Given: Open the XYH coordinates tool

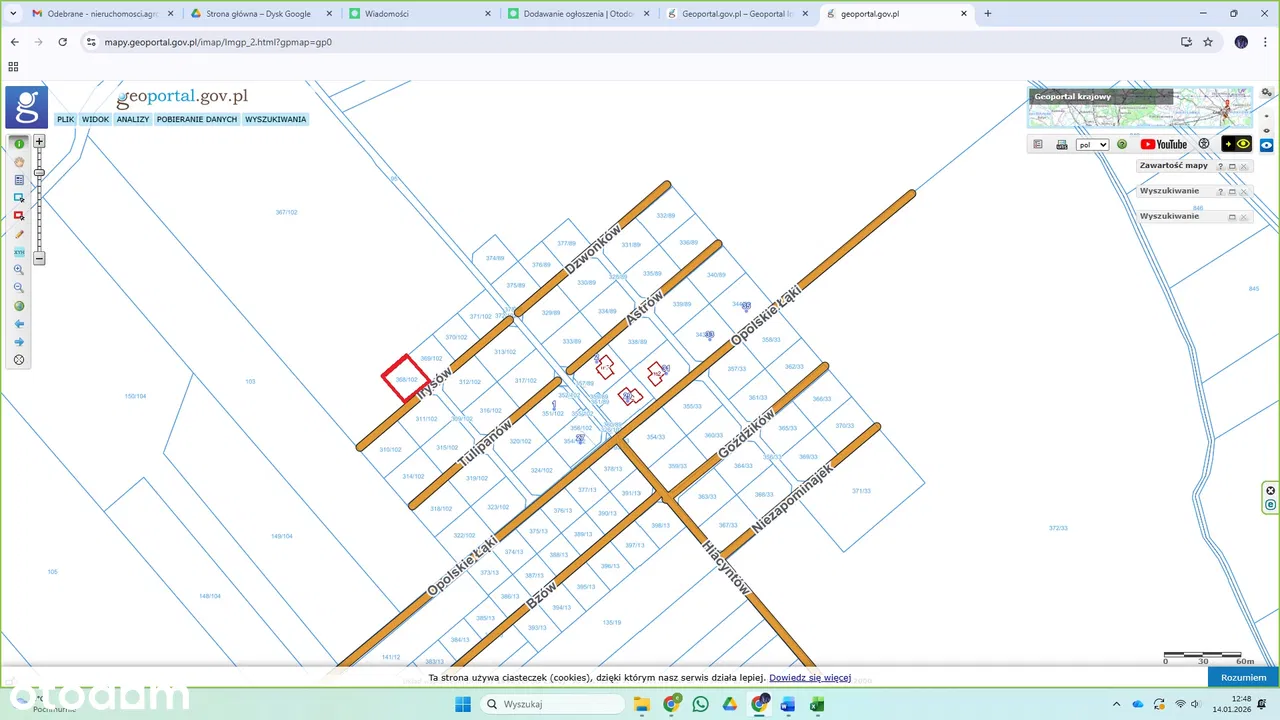Looking at the screenshot, I should (x=19, y=252).
